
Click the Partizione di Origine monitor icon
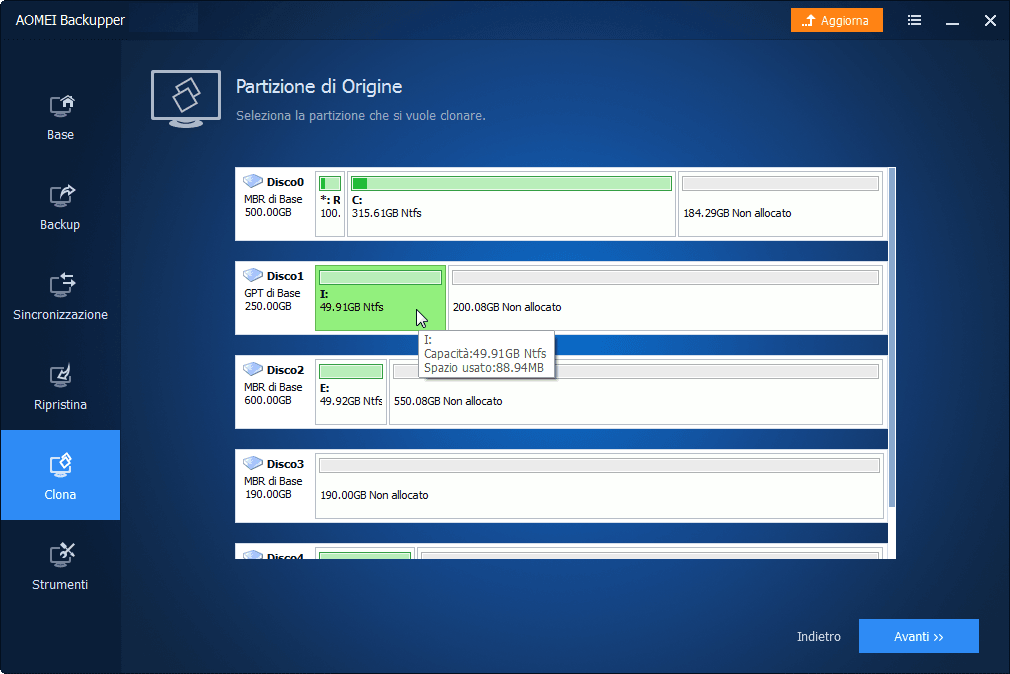pos(186,99)
